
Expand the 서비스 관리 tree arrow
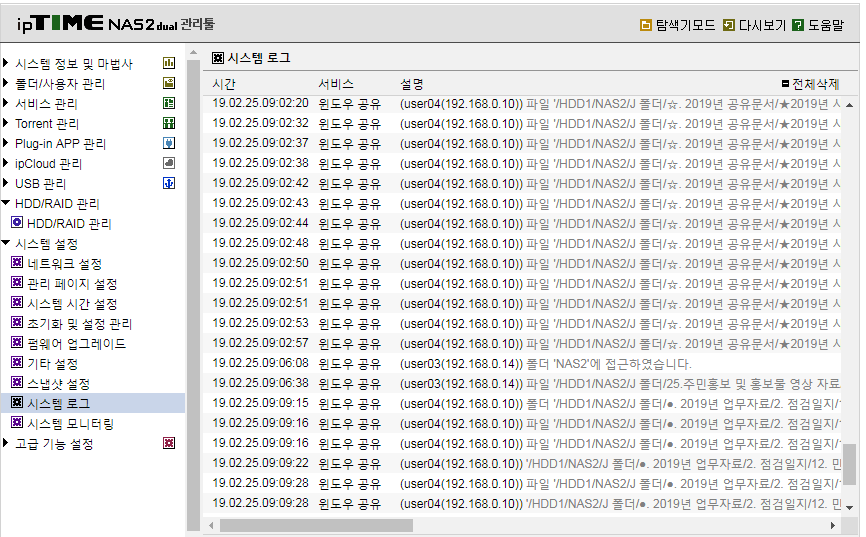point(6,103)
